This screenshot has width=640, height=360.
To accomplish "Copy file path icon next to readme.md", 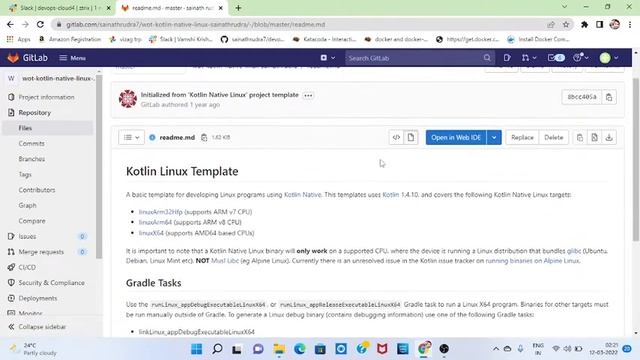I will [x=204, y=138].
